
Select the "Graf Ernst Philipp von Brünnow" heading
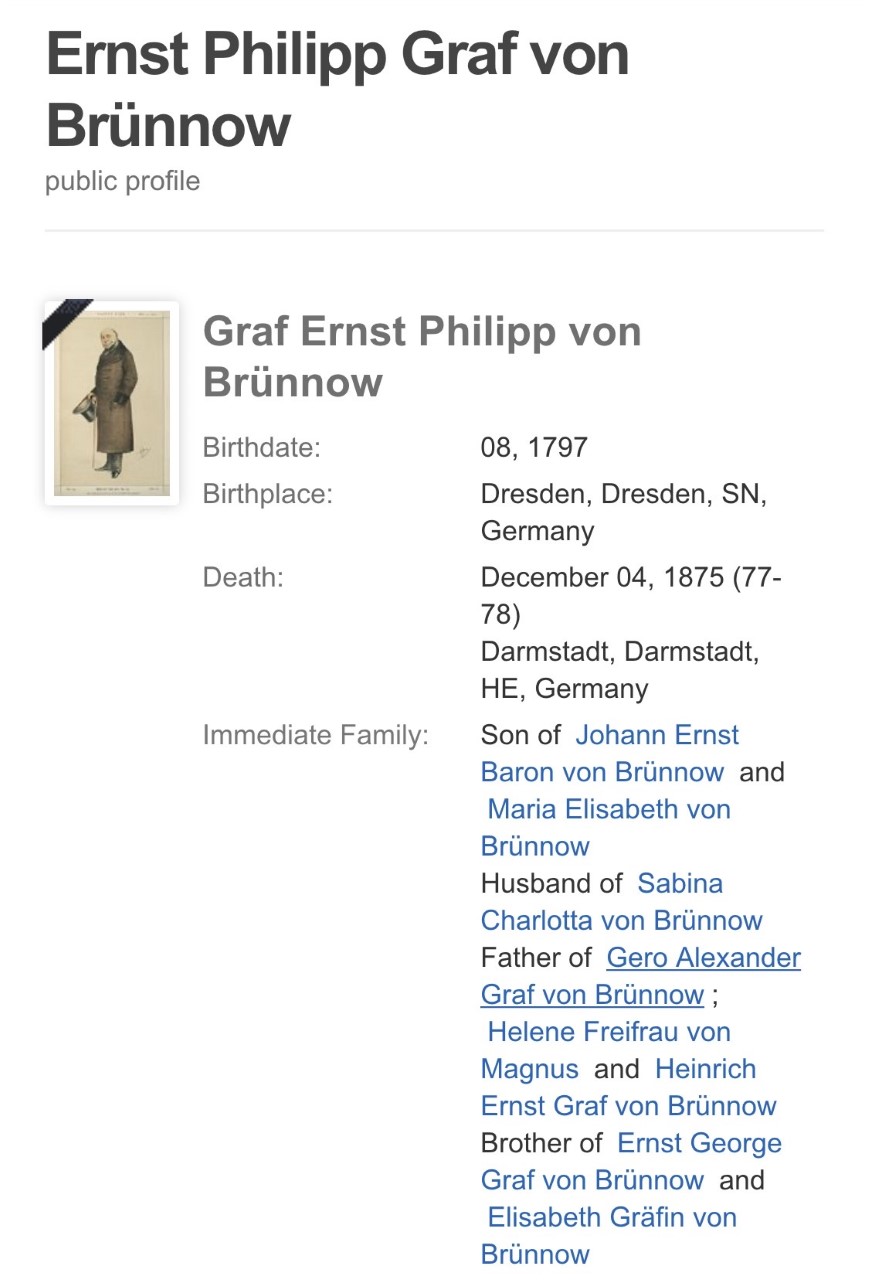(422, 356)
